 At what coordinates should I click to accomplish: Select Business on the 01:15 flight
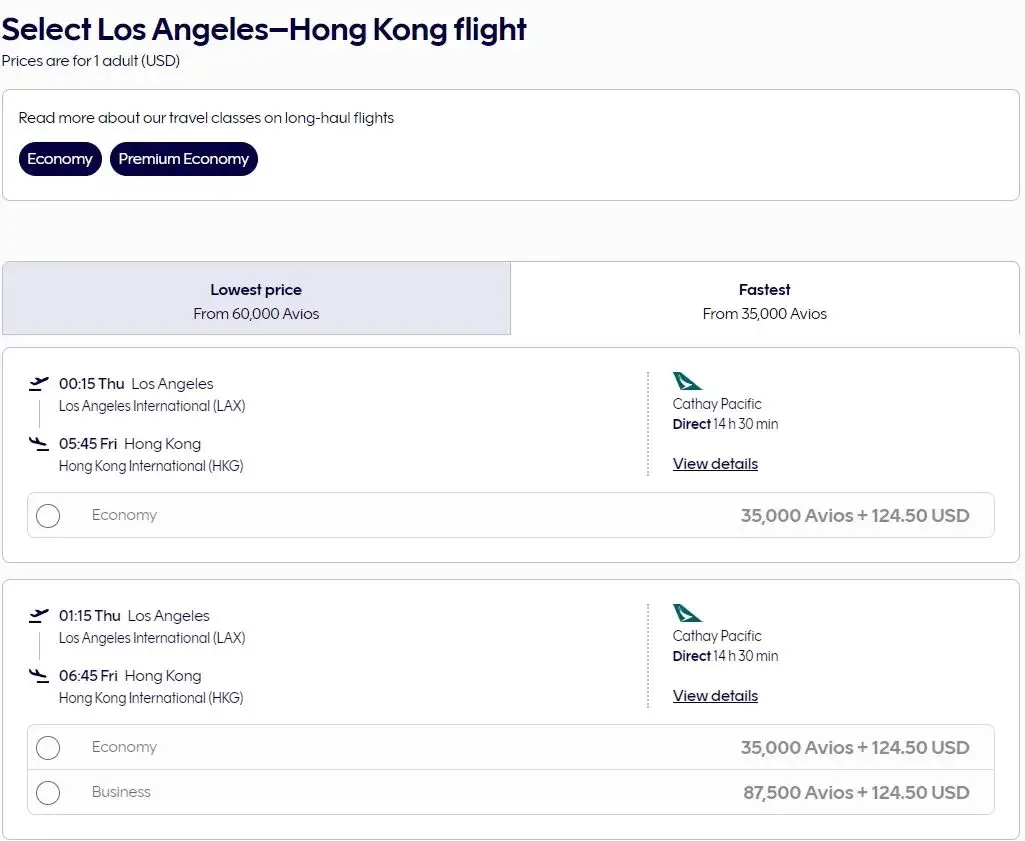(48, 793)
